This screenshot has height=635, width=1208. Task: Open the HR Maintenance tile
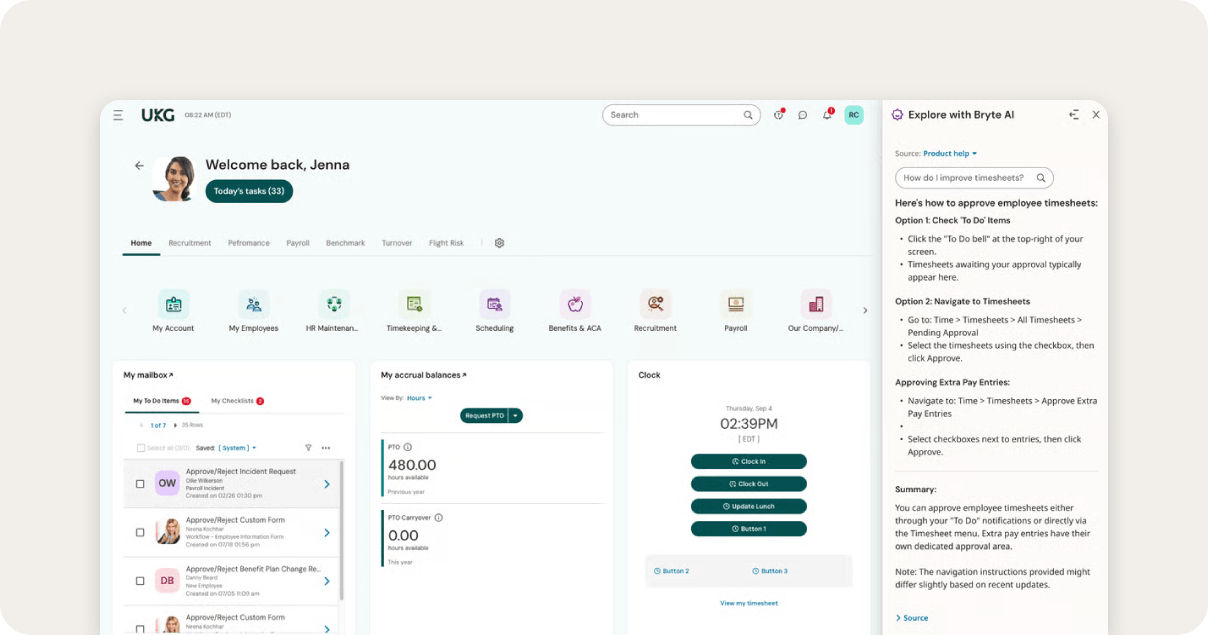[x=334, y=312]
